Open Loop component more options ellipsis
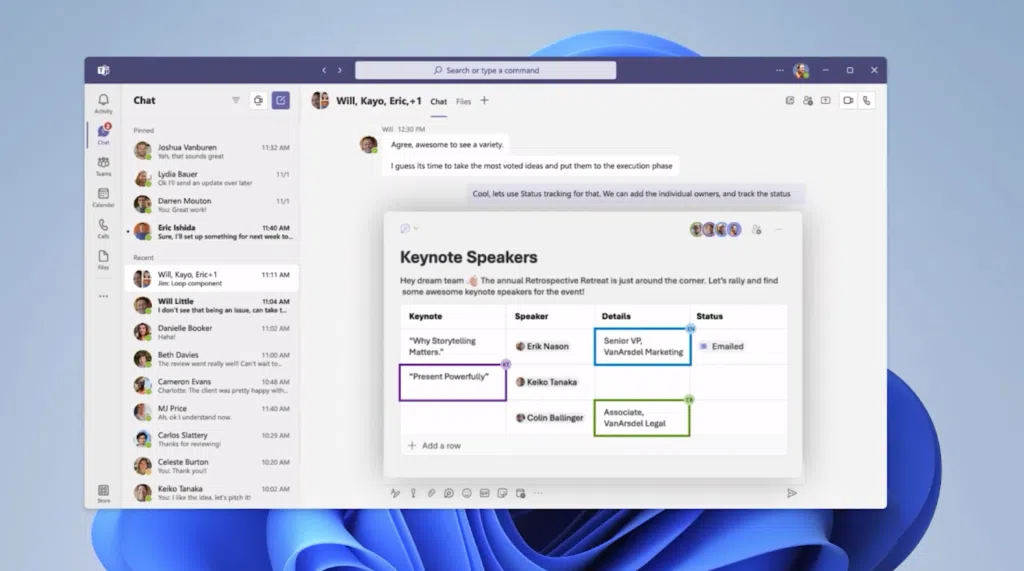 778,229
